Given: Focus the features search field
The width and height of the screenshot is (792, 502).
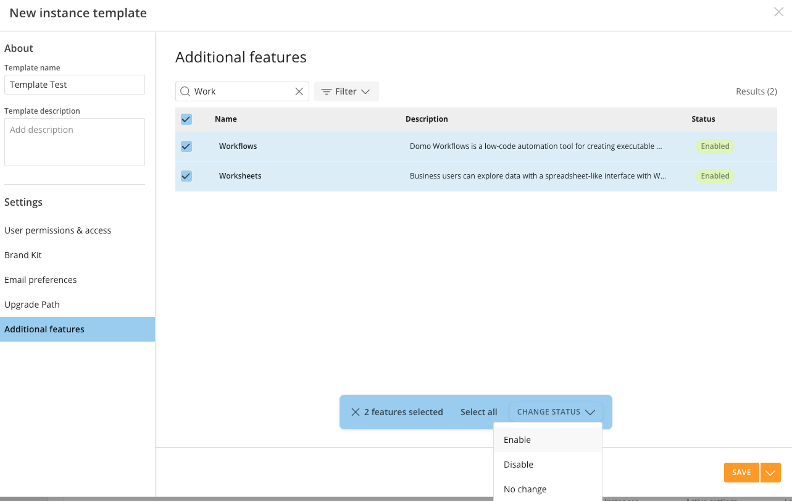Looking at the screenshot, I should coord(241,91).
